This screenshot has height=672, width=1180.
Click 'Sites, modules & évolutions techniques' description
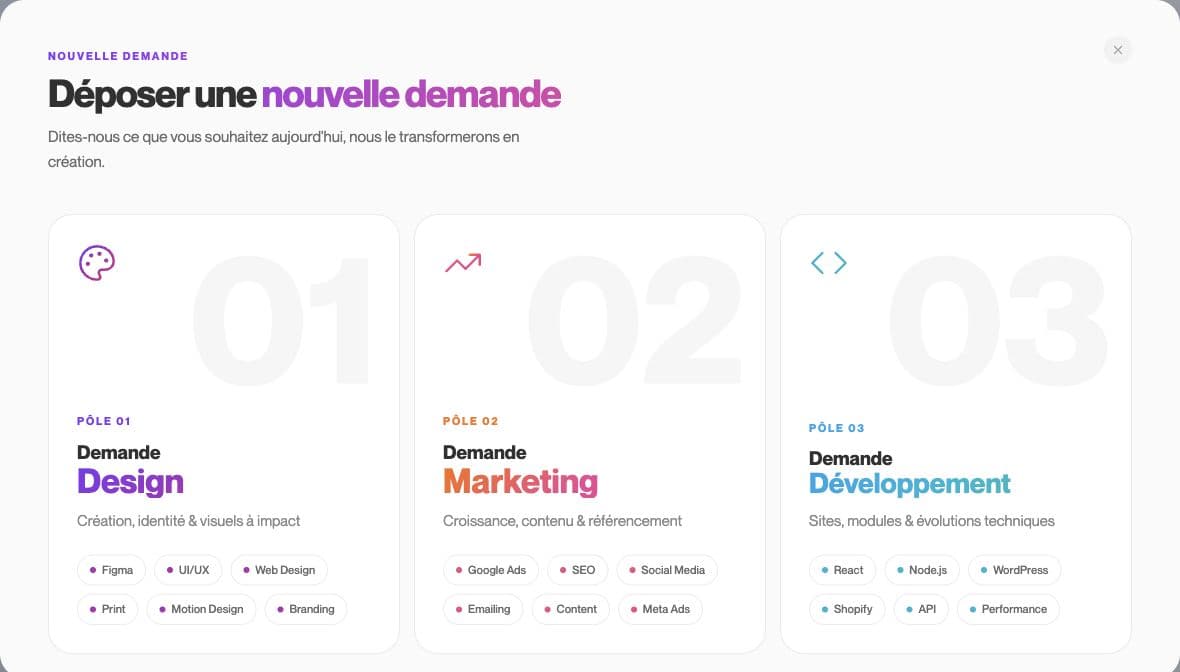932,521
